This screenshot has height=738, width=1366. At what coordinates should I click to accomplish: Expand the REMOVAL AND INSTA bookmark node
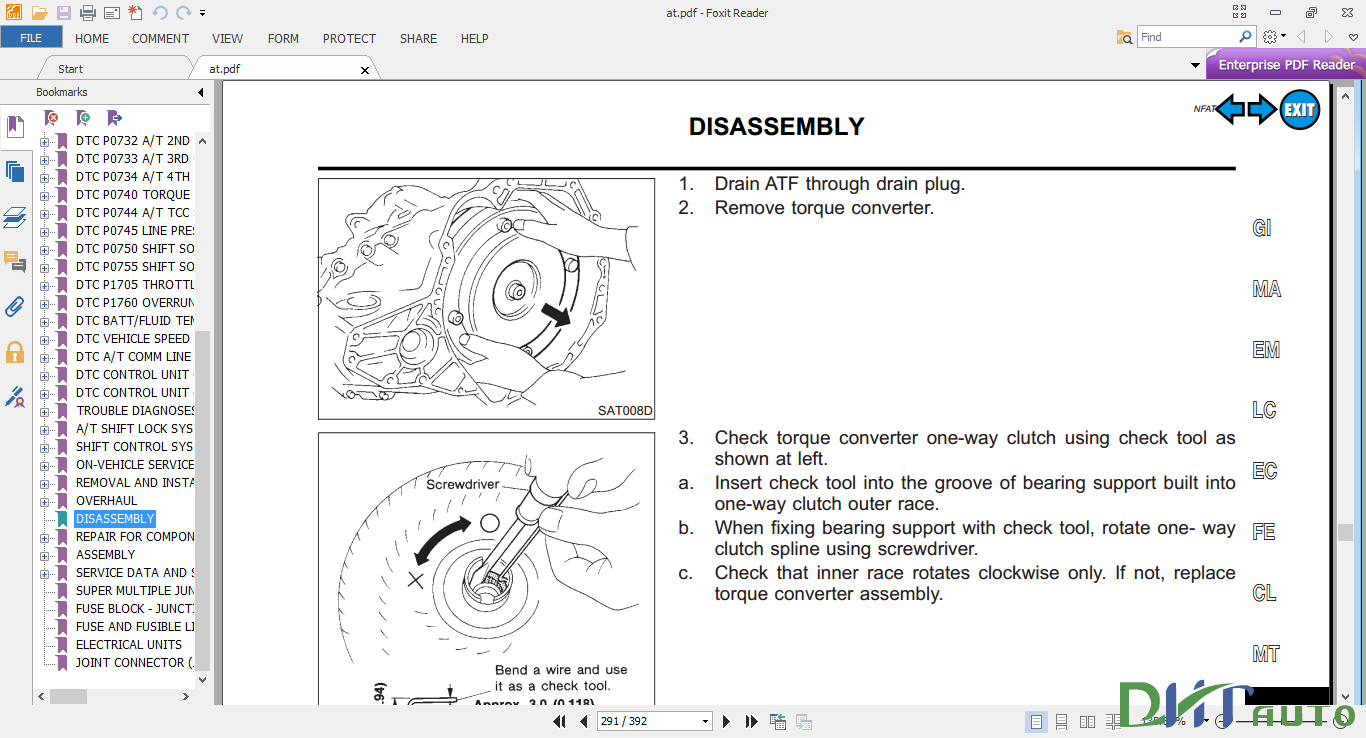(x=45, y=483)
